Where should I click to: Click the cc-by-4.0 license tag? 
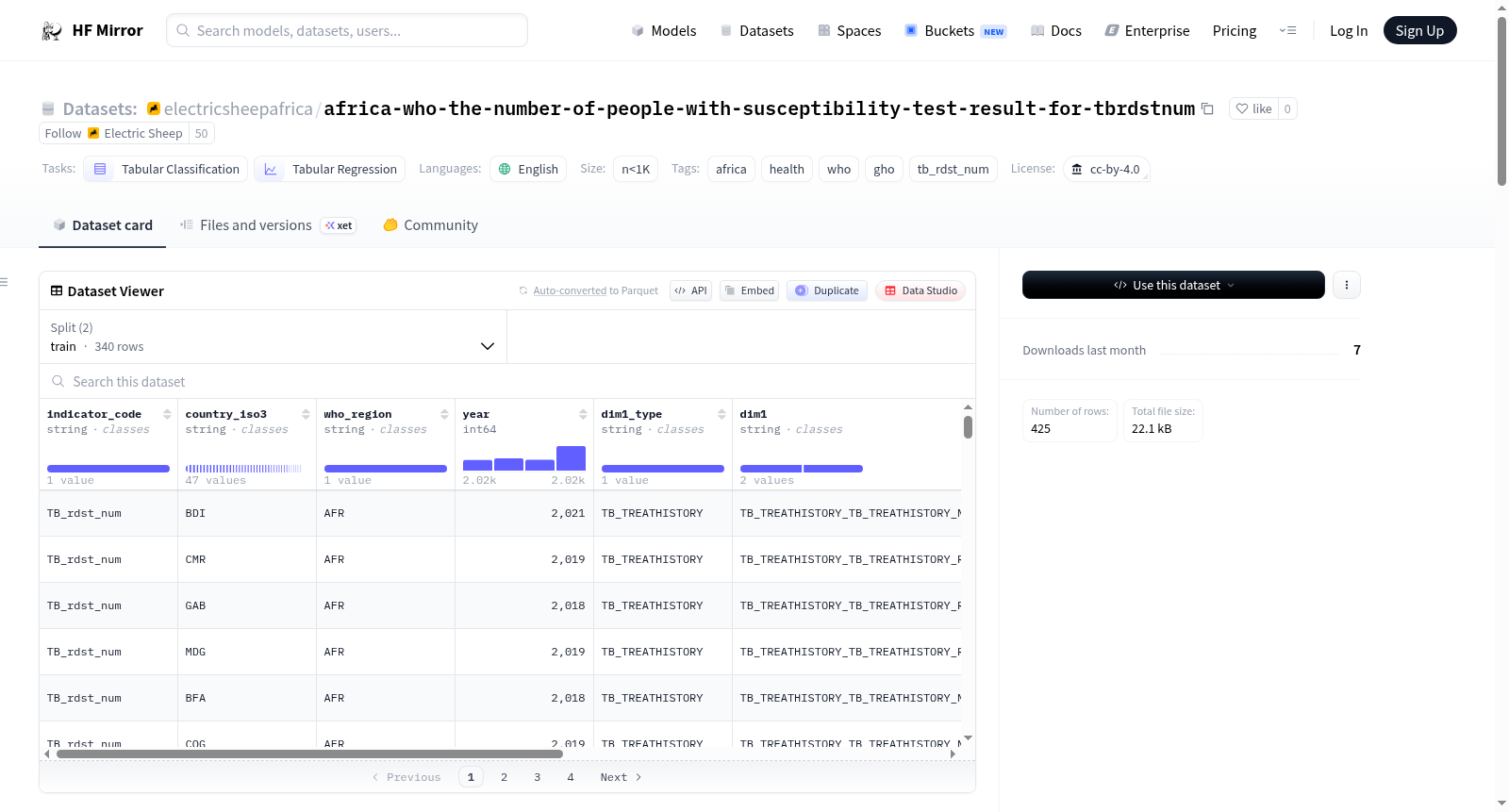1106,170
